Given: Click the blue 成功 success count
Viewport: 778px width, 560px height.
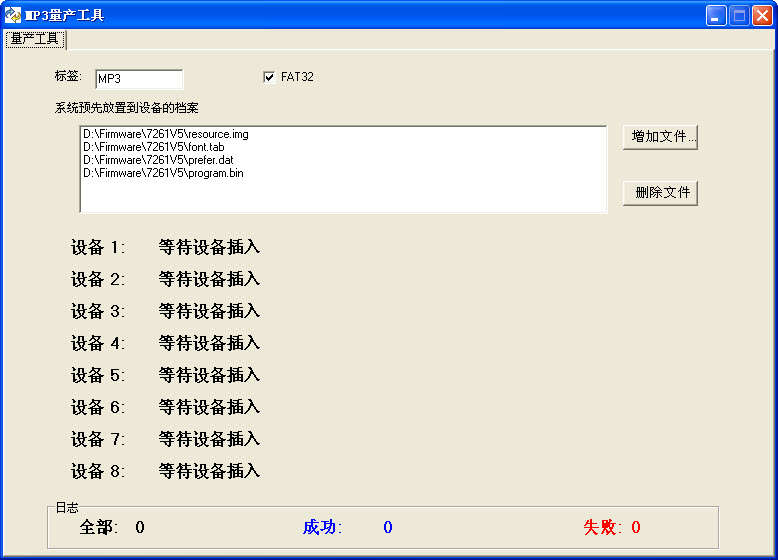Looking at the screenshot, I should click(387, 527).
